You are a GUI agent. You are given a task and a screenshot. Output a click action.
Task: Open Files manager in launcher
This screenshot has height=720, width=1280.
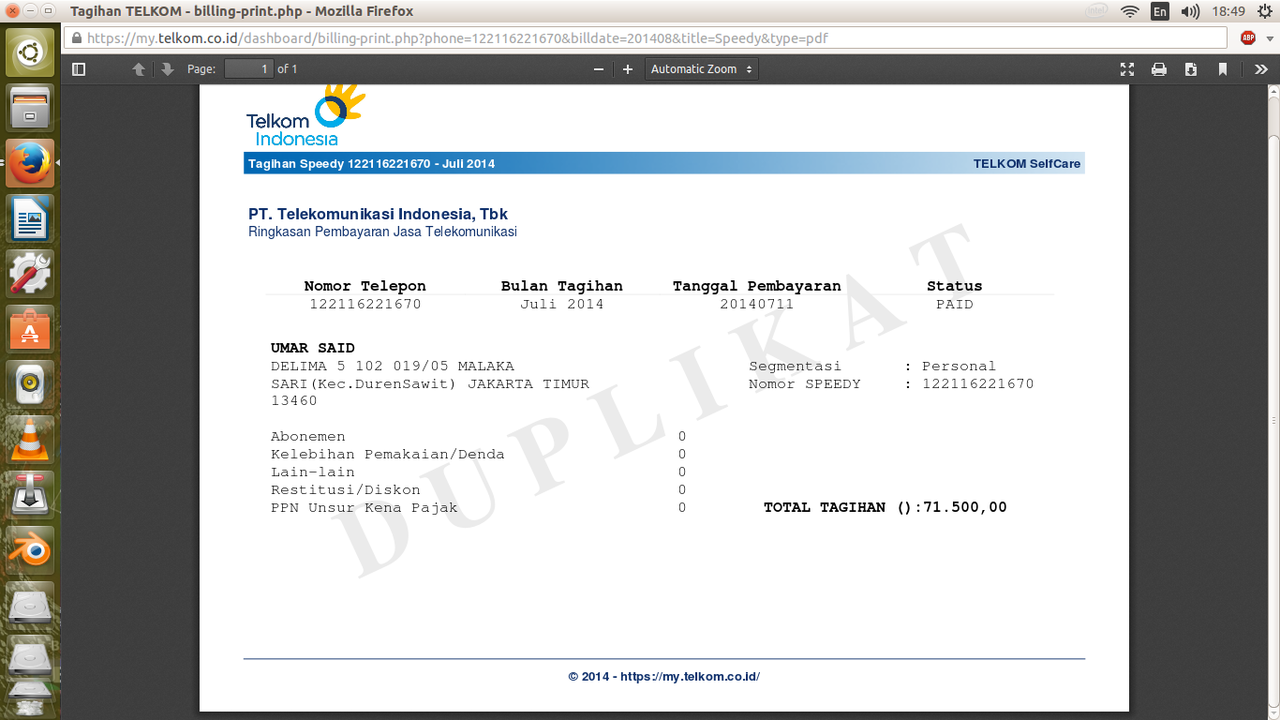pos(30,107)
